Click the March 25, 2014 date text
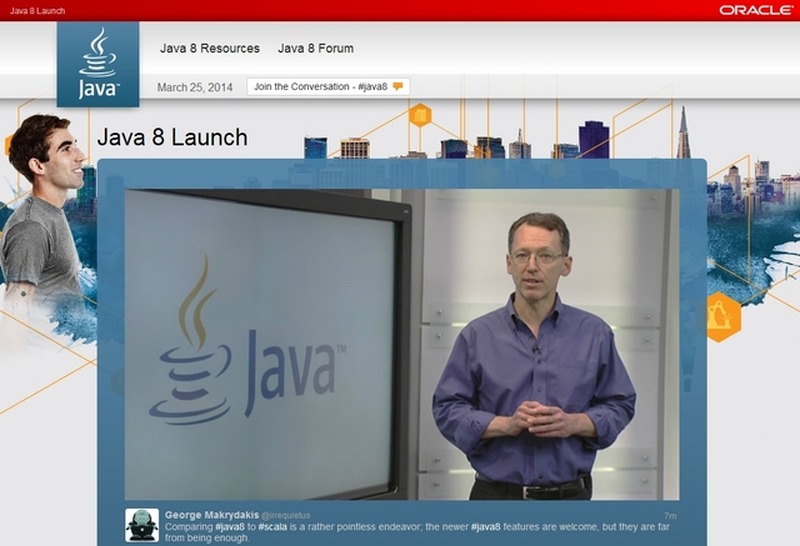The width and height of the screenshot is (800, 546). (195, 87)
